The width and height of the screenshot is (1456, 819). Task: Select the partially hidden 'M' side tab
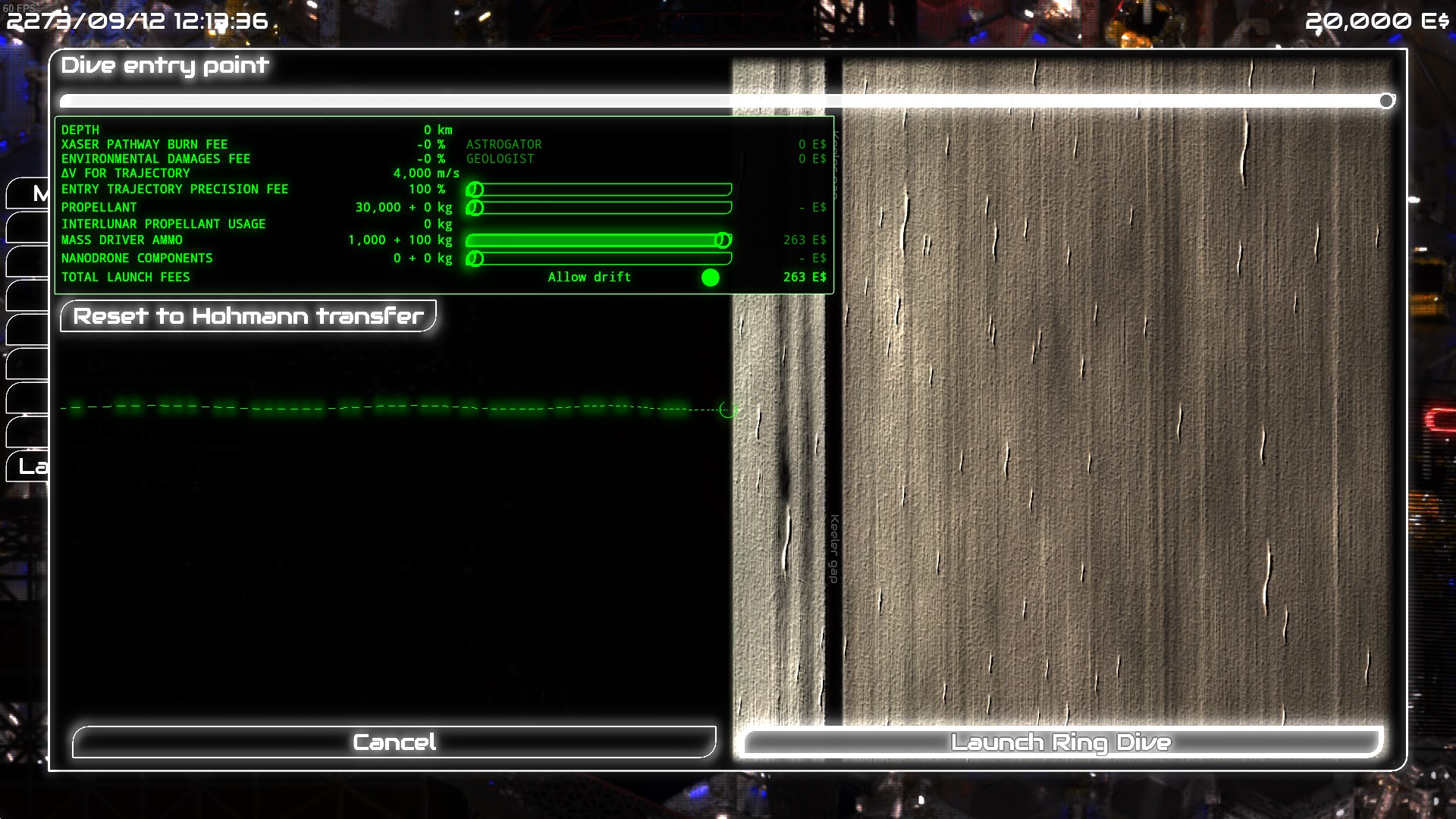(x=30, y=193)
